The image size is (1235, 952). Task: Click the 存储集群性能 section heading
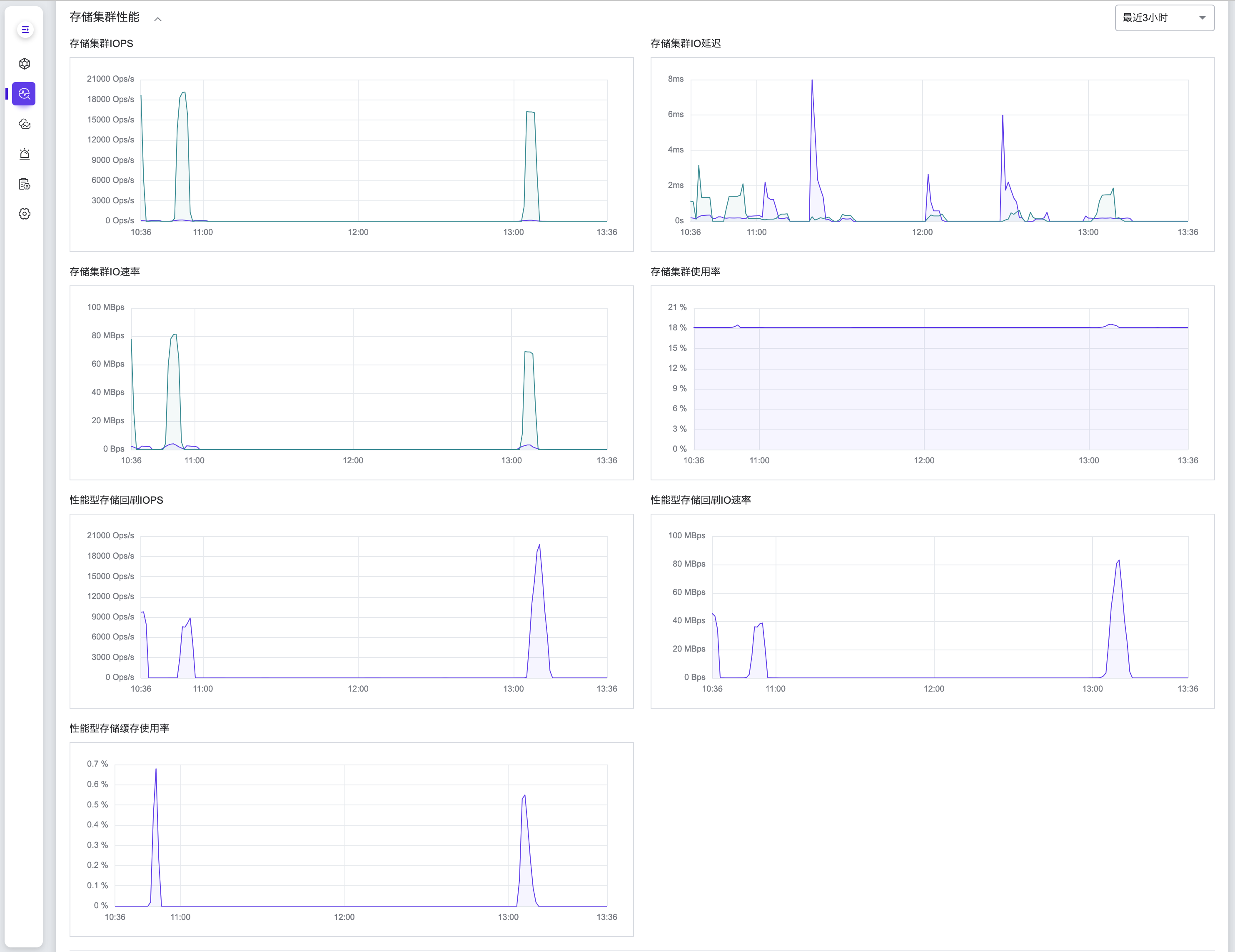[x=105, y=17]
